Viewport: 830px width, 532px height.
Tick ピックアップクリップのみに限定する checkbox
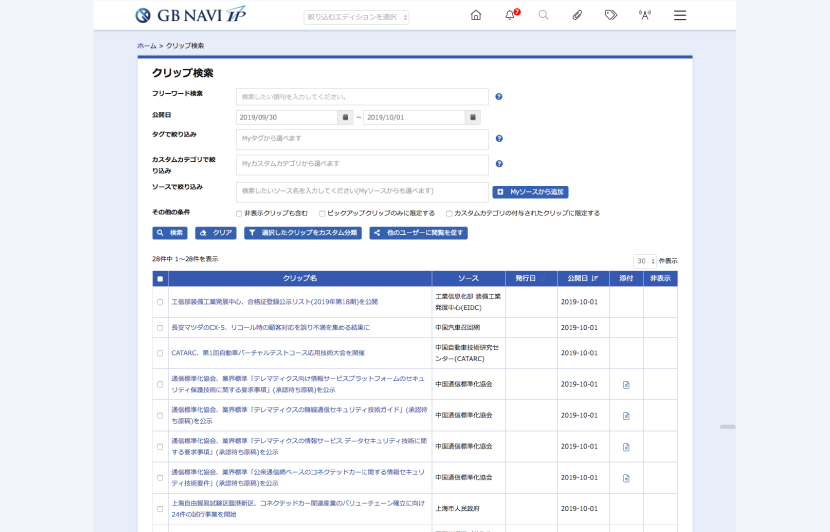click(x=322, y=214)
